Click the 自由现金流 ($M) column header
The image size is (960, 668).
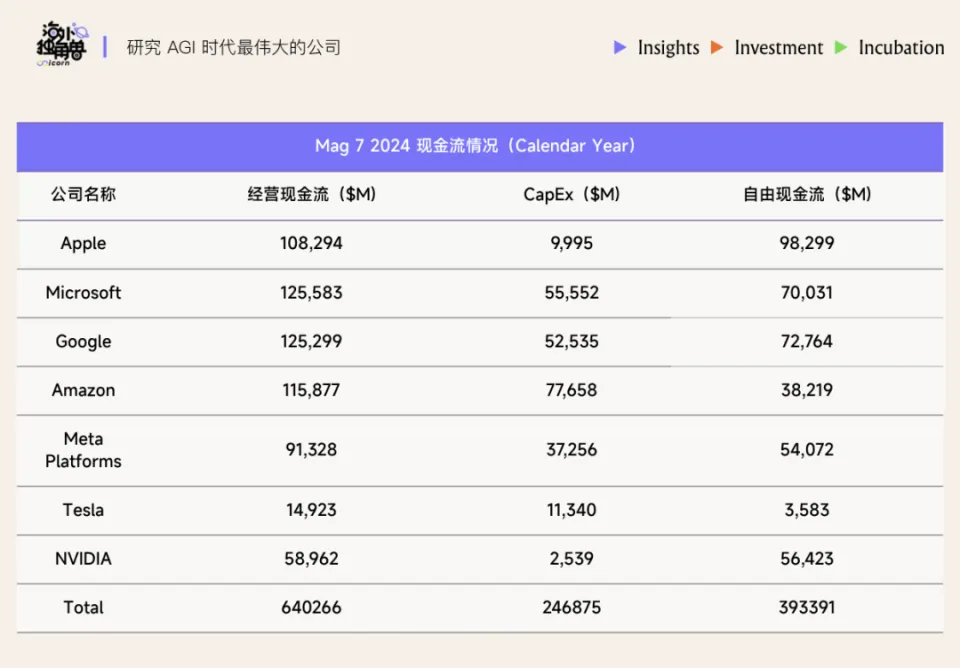pos(806,194)
